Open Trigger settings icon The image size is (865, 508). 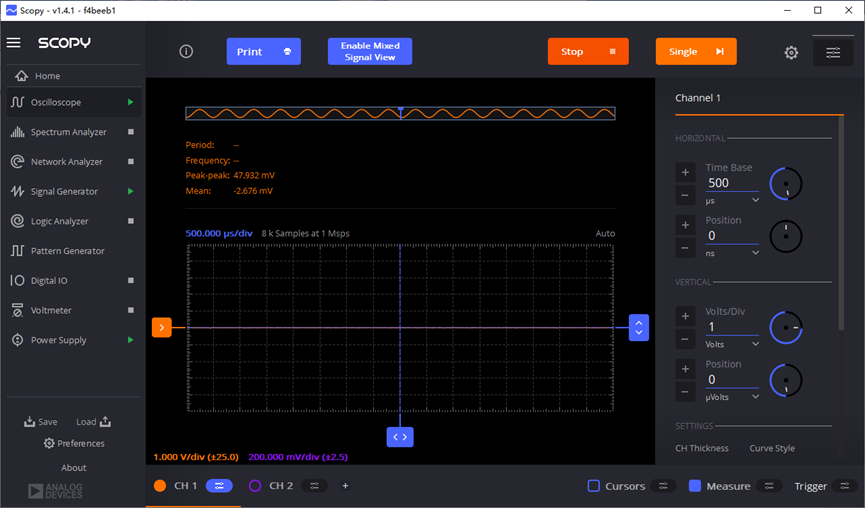coord(845,486)
